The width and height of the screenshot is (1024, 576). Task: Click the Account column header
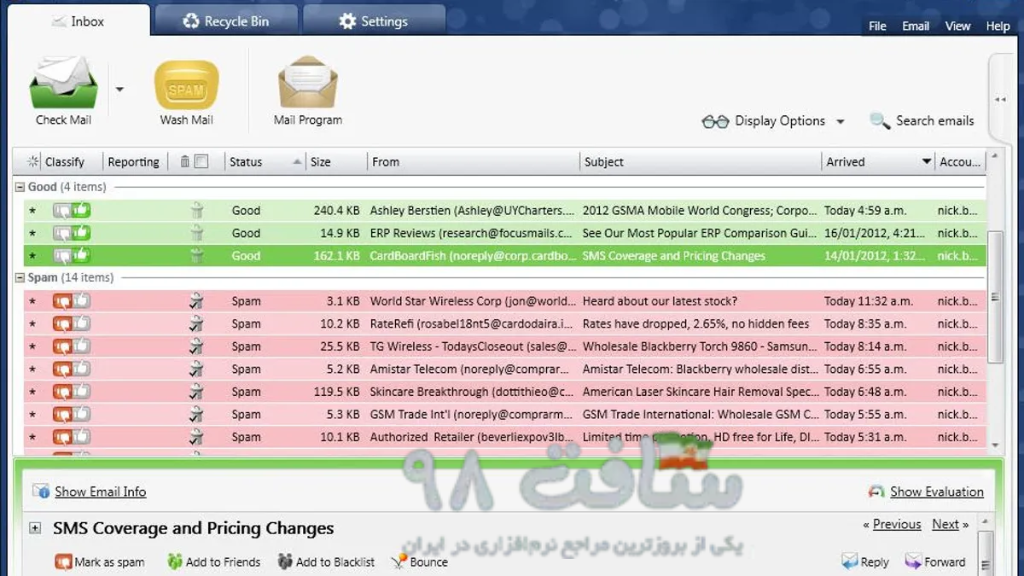pyautogui.click(x=959, y=162)
